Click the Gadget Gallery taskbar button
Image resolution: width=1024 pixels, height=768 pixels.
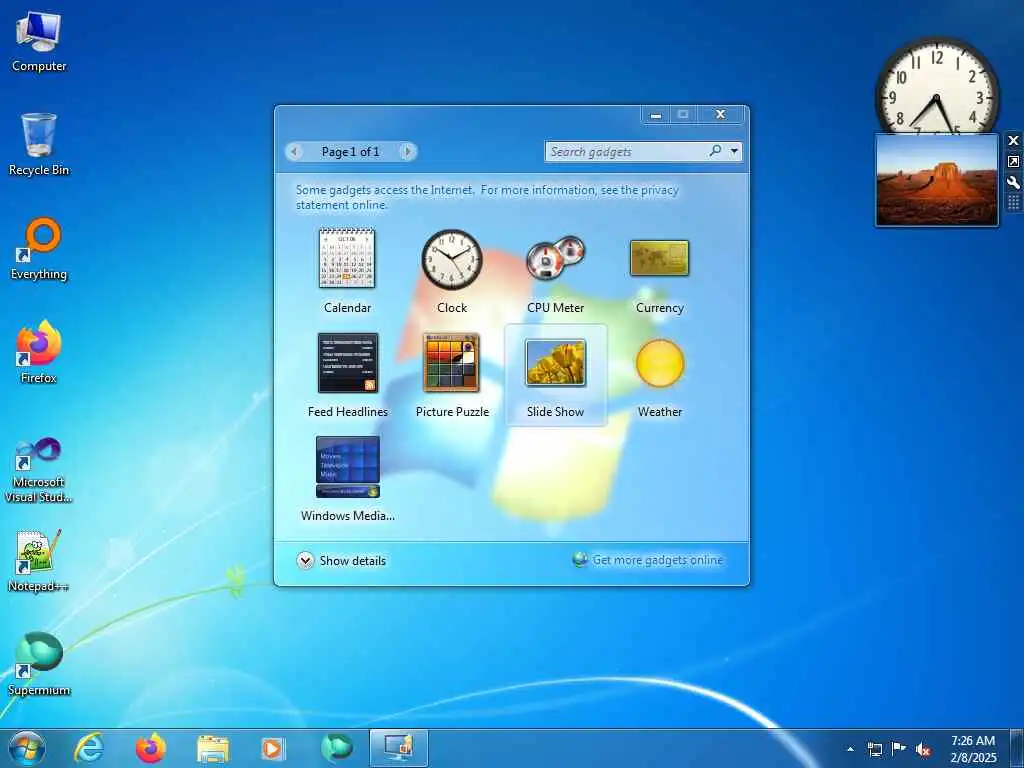point(398,748)
